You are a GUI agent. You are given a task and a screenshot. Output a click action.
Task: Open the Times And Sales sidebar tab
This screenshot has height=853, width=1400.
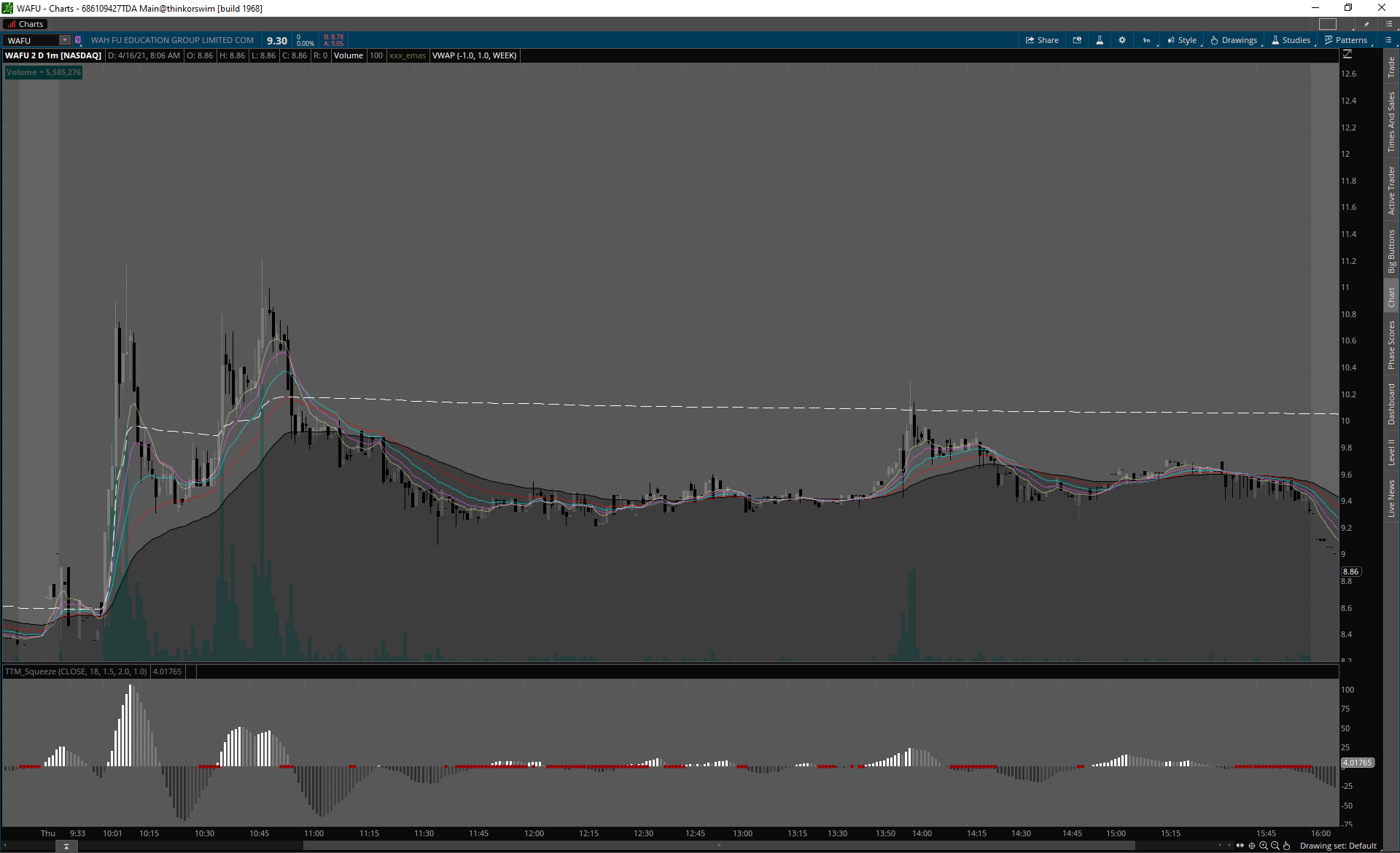click(x=1391, y=122)
